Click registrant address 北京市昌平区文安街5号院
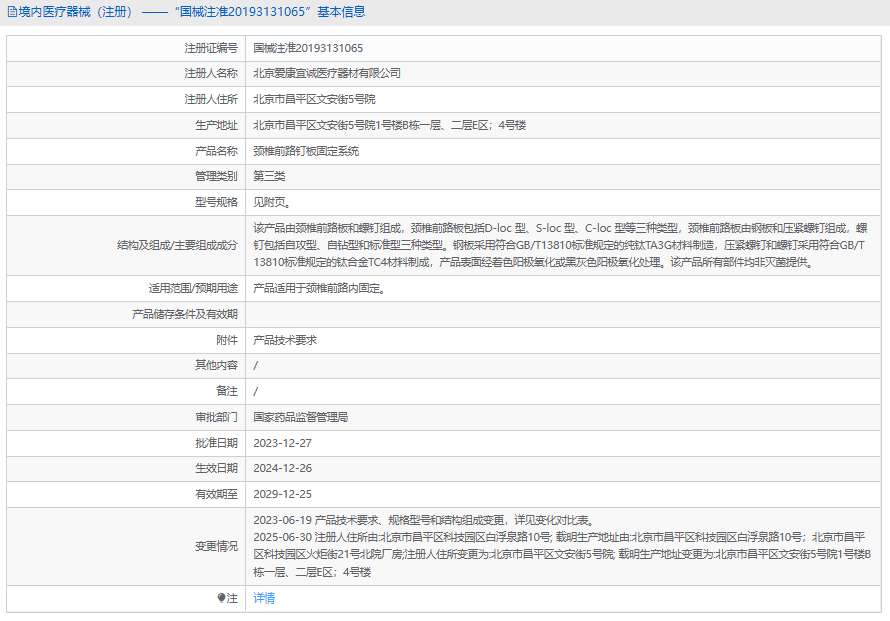The image size is (890, 621). pos(314,99)
